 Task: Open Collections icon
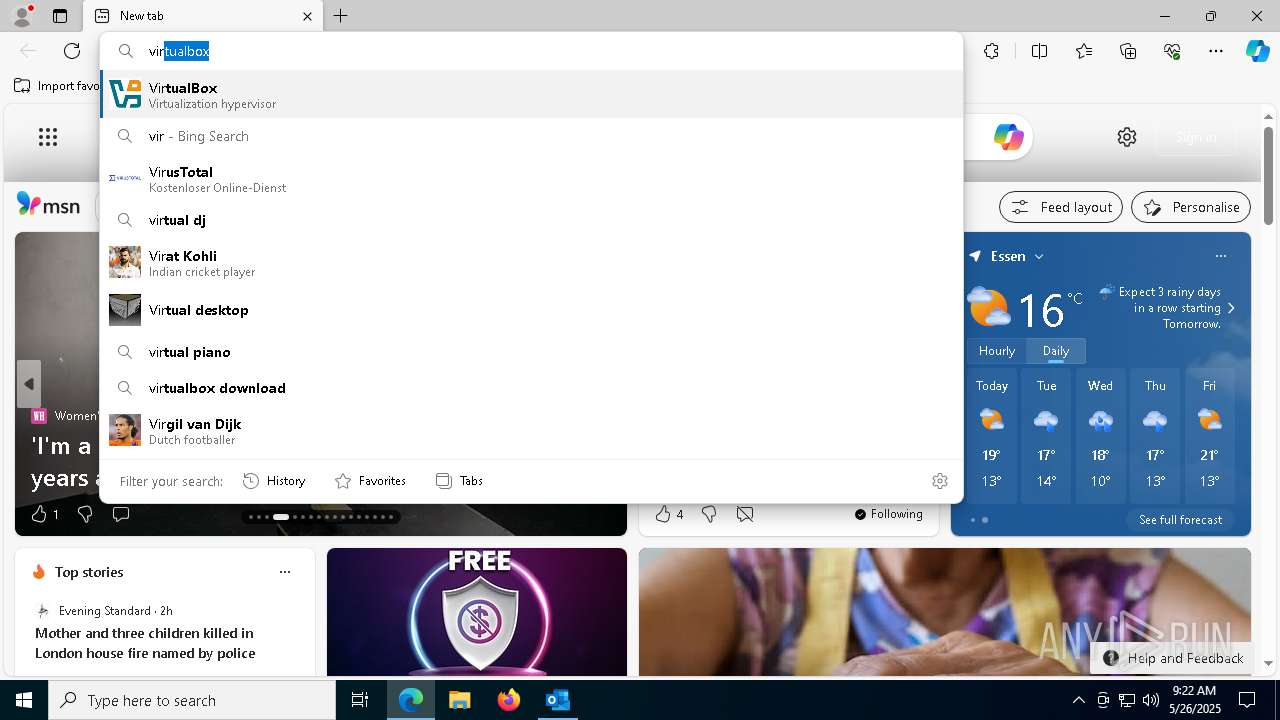(x=1128, y=51)
